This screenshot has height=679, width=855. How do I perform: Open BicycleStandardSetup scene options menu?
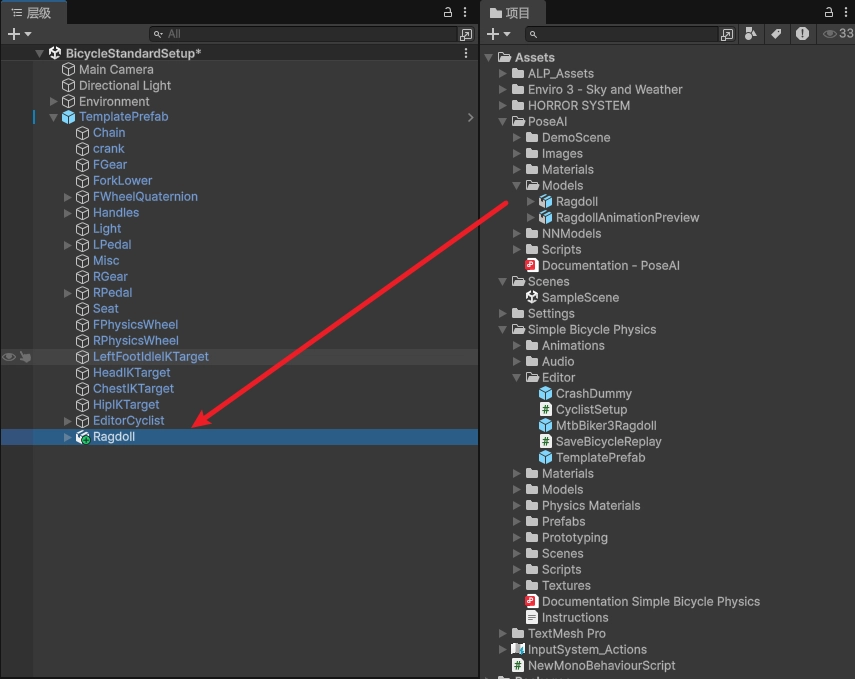pos(466,53)
